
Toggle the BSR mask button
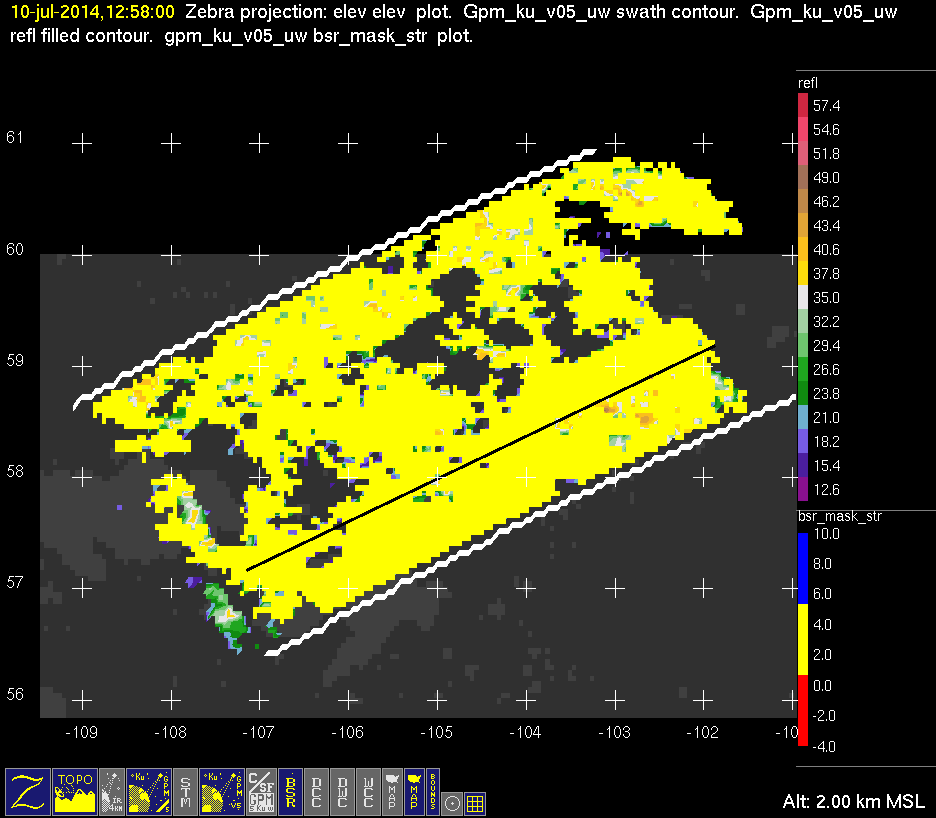[x=292, y=790]
